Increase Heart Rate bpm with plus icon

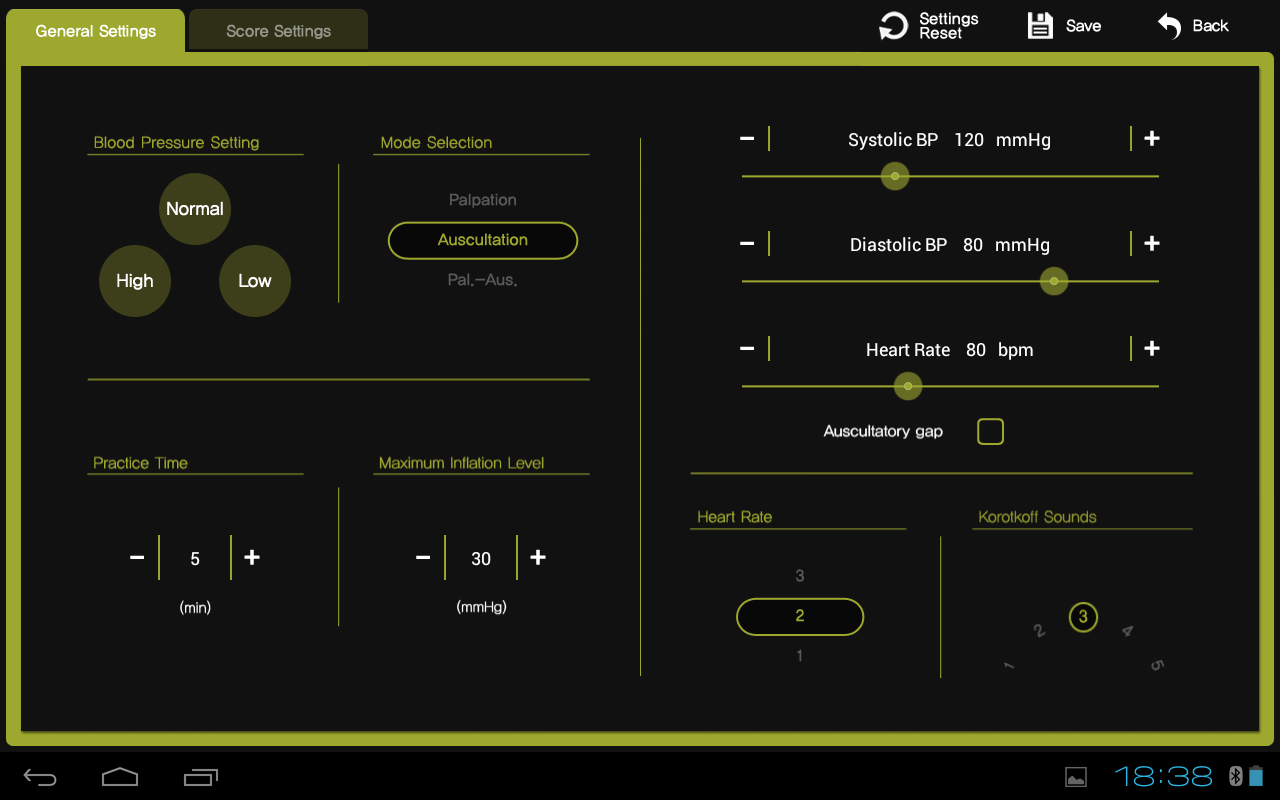(x=1152, y=349)
